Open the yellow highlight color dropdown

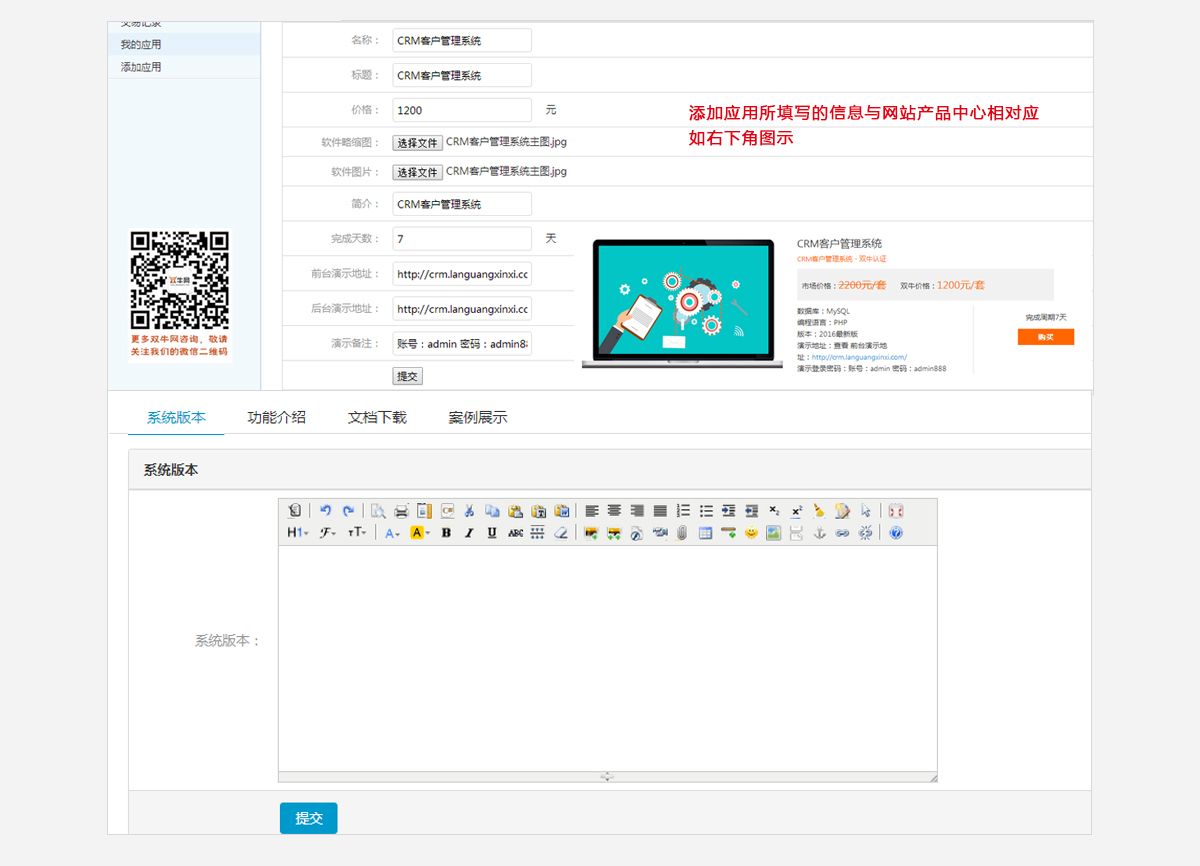pos(420,533)
